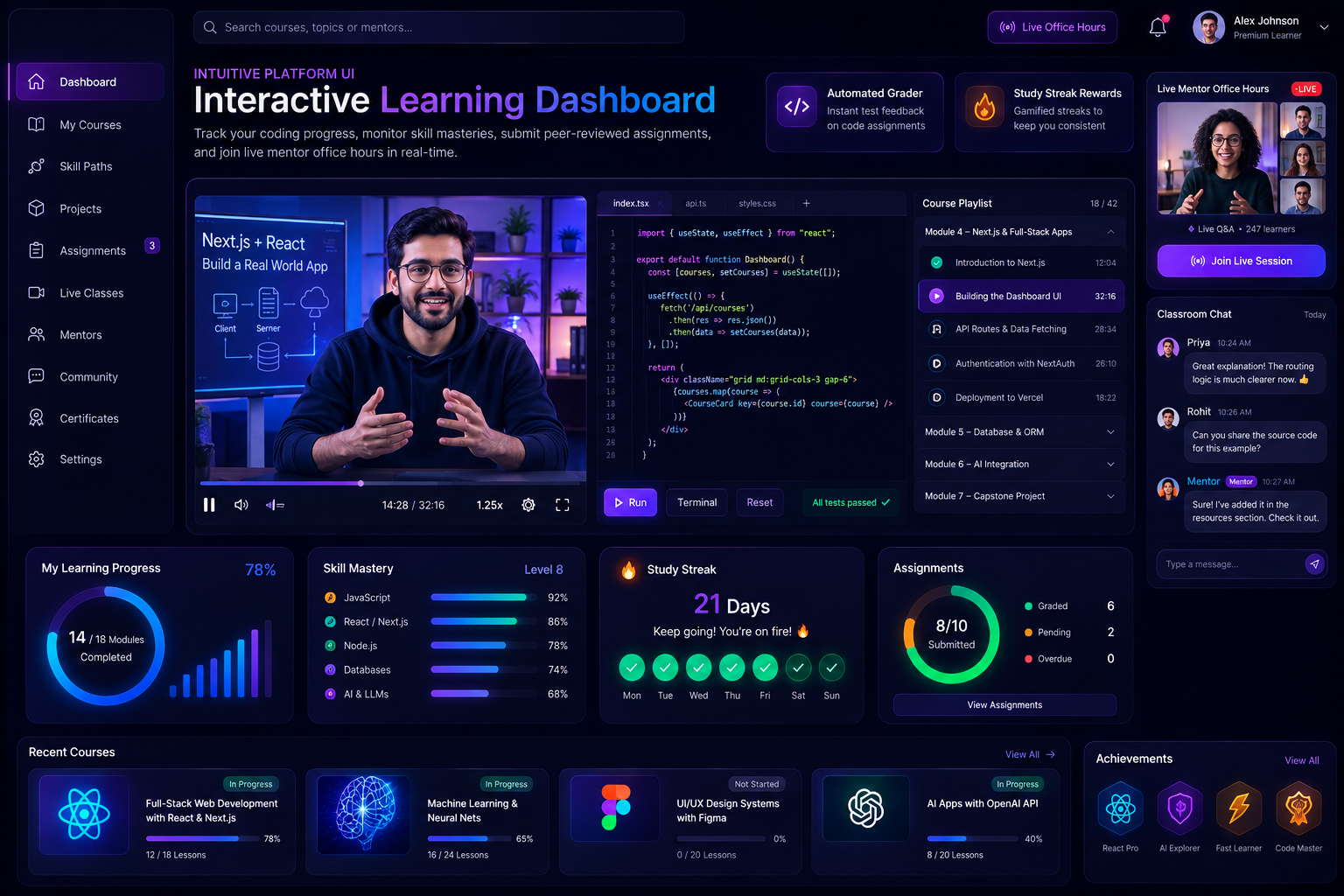Open the Alex Johnson profile dropdown
This screenshot has width=1344, height=896.
coord(1324,27)
